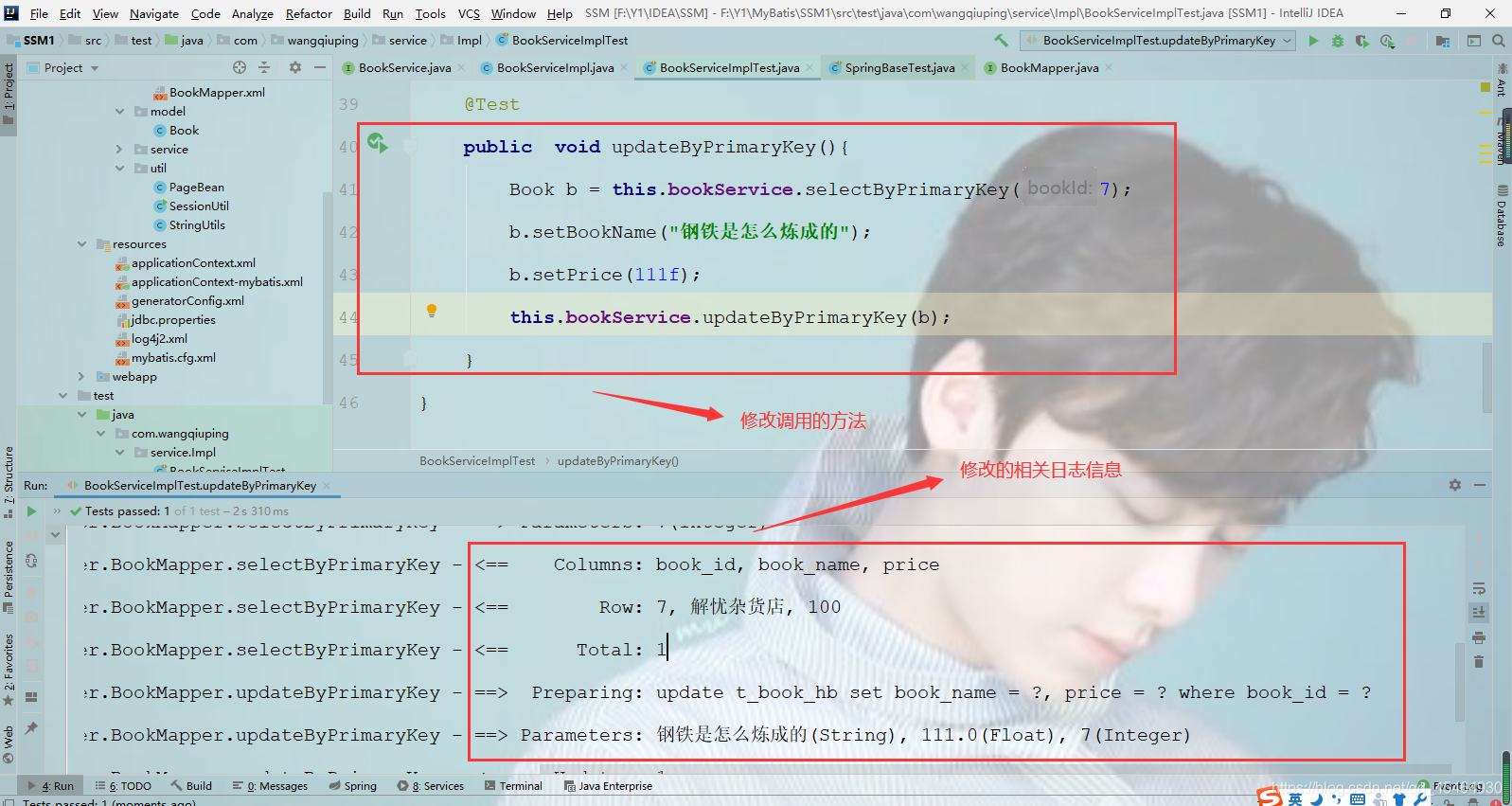Viewport: 1512px width, 806px height.
Task: Toggle soft-wrap in the console
Action: [1479, 588]
